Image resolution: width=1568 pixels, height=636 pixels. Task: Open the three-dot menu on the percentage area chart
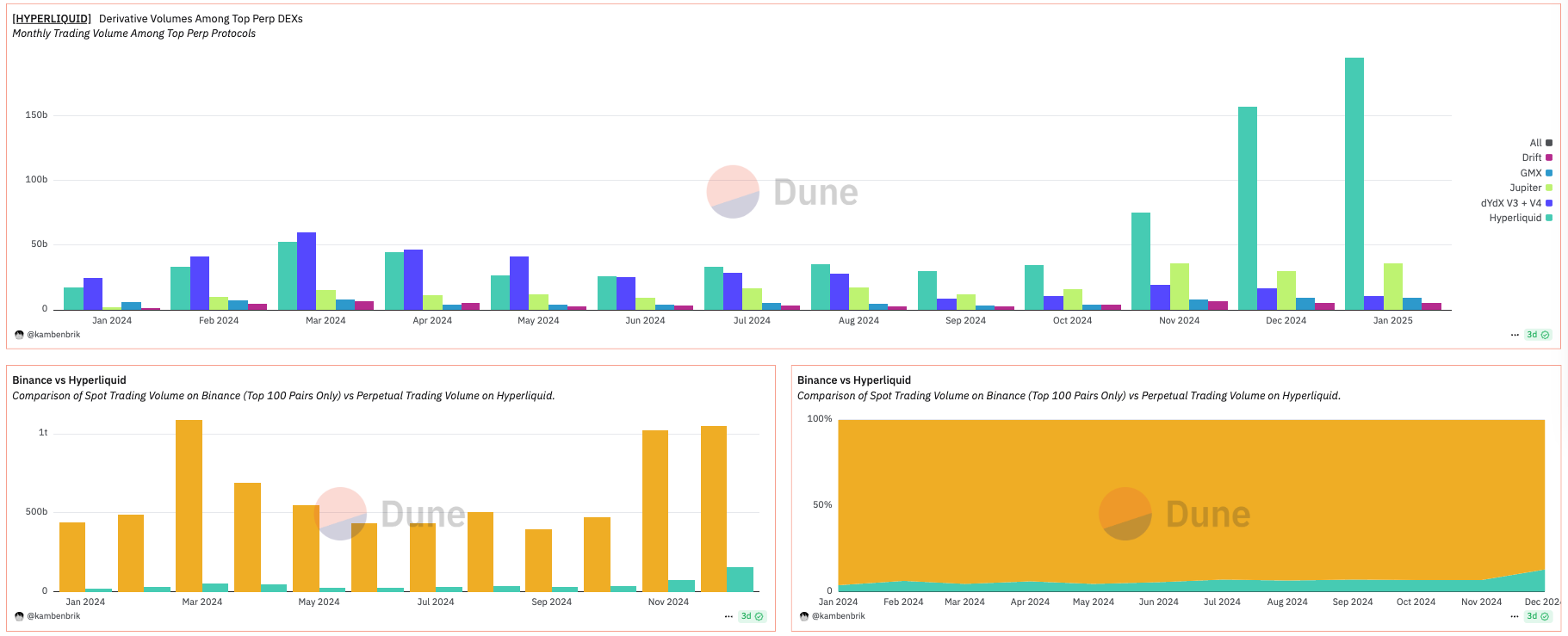coord(1515,616)
